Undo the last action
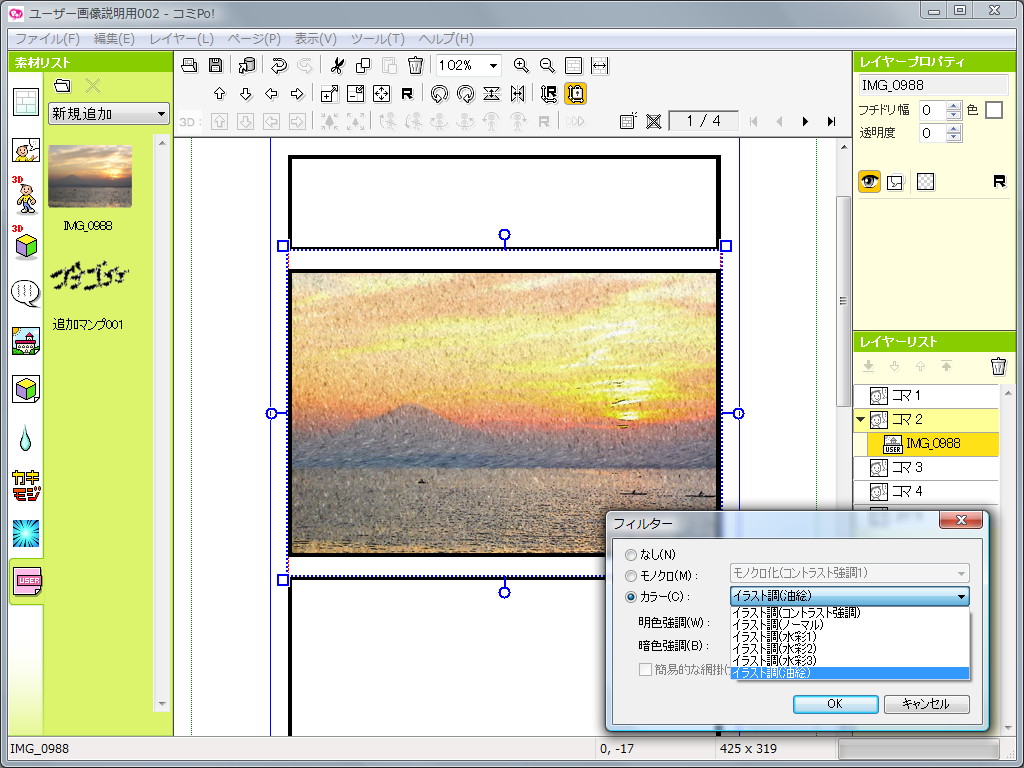Screen dimensions: 1024x768 (279, 65)
